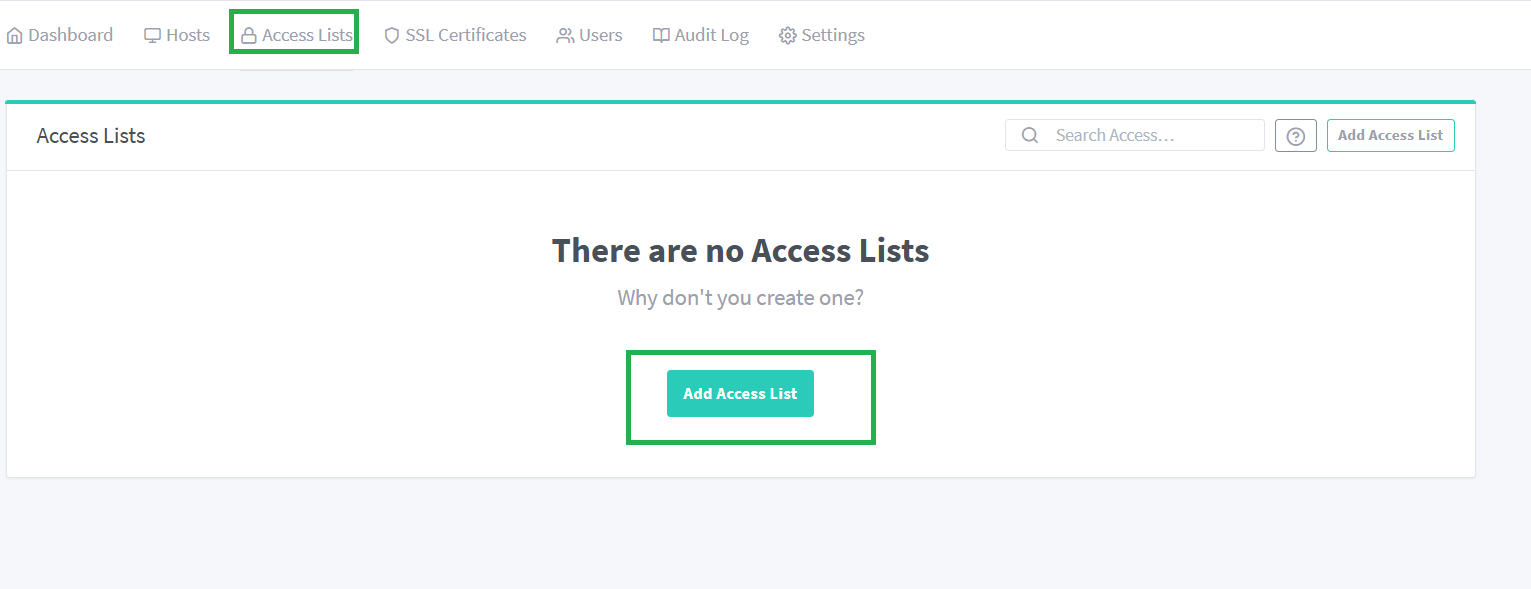1531x589 pixels.
Task: Navigate to the Users page
Action: 601,35
